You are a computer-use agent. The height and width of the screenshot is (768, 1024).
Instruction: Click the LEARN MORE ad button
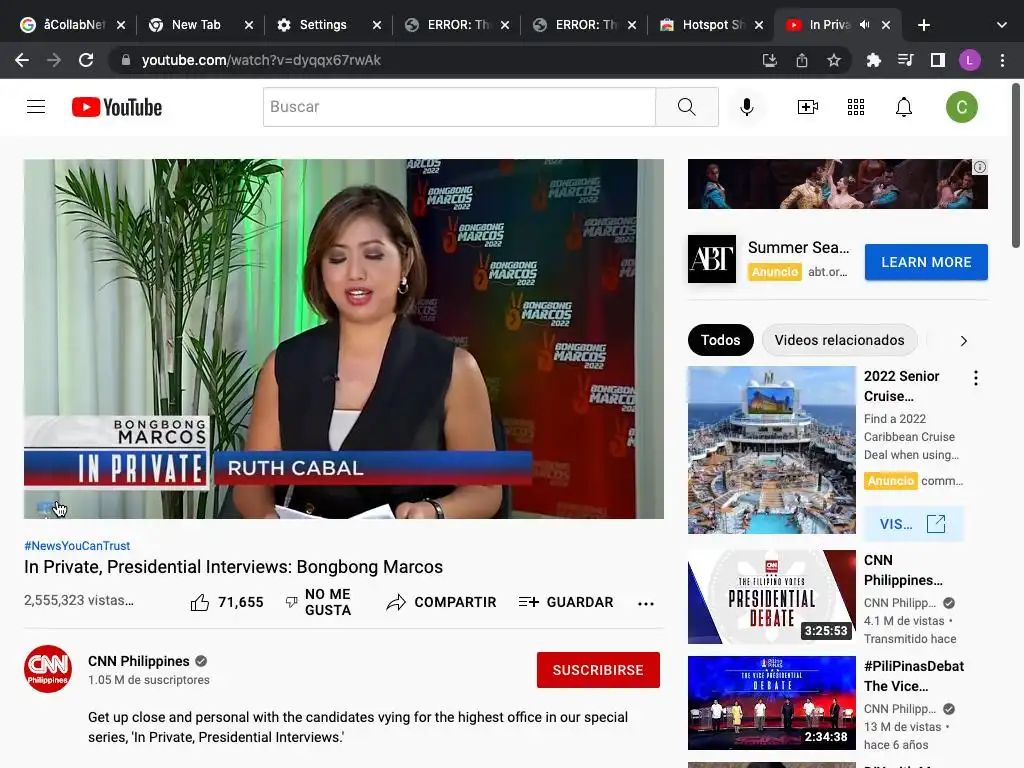tap(926, 262)
